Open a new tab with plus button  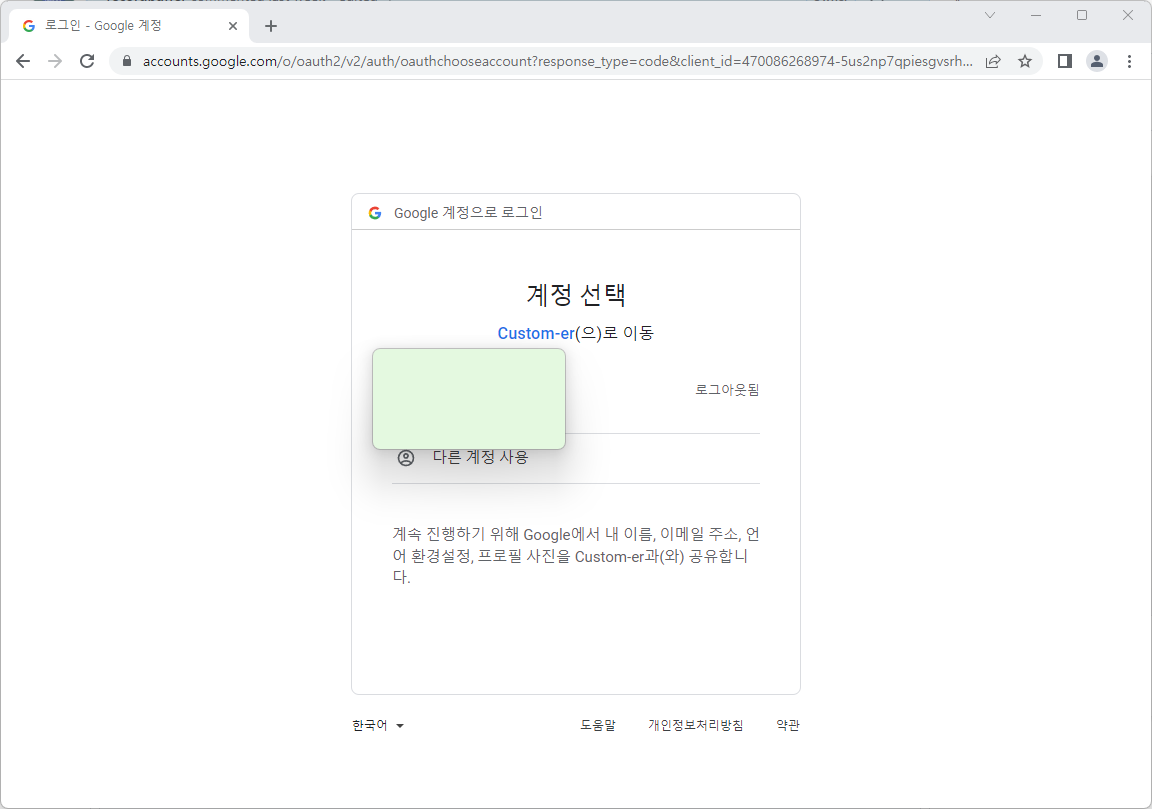pyautogui.click(x=271, y=26)
